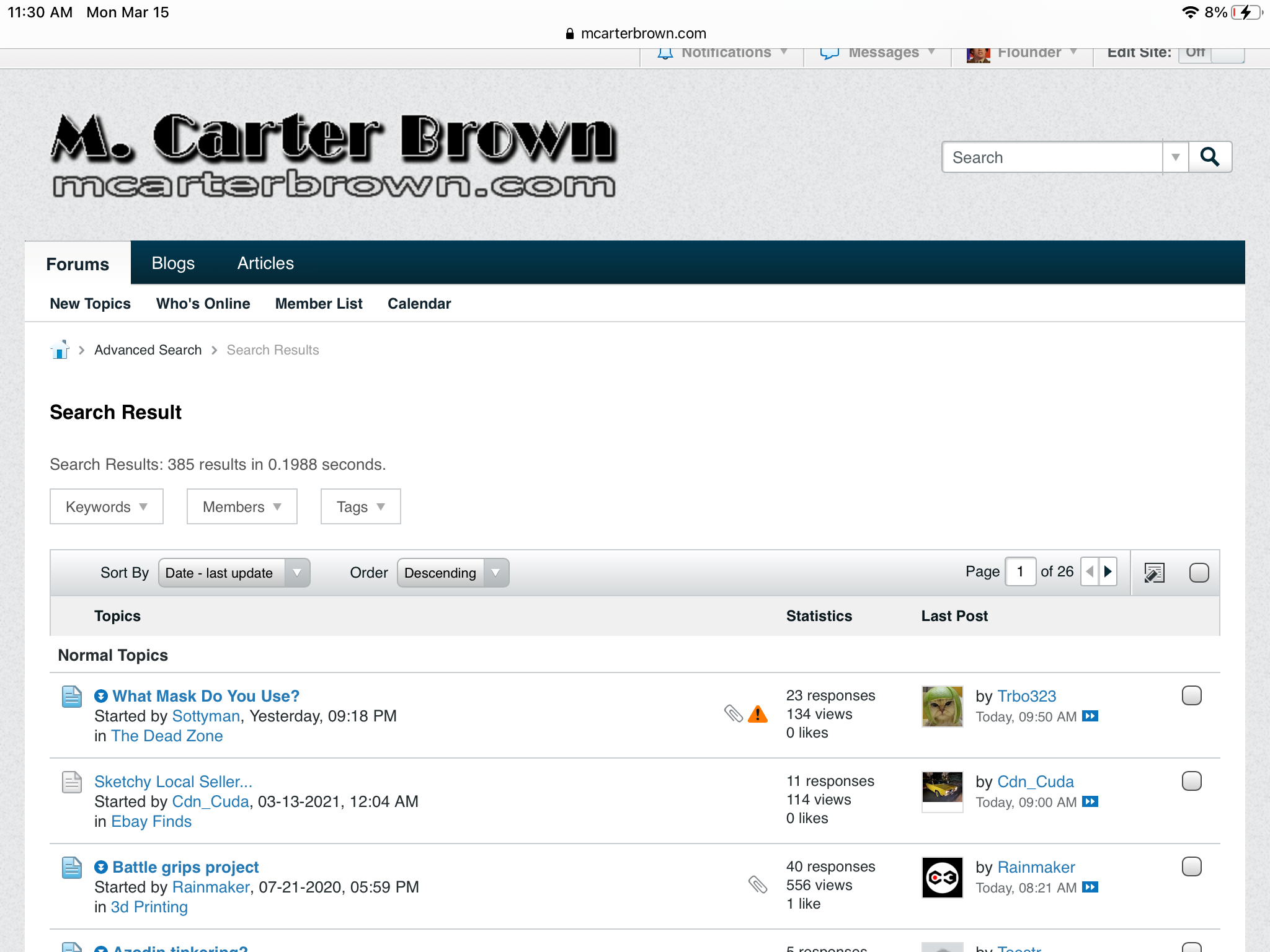
Task: Tap the Wi-Fi status icon
Action: (1190, 12)
